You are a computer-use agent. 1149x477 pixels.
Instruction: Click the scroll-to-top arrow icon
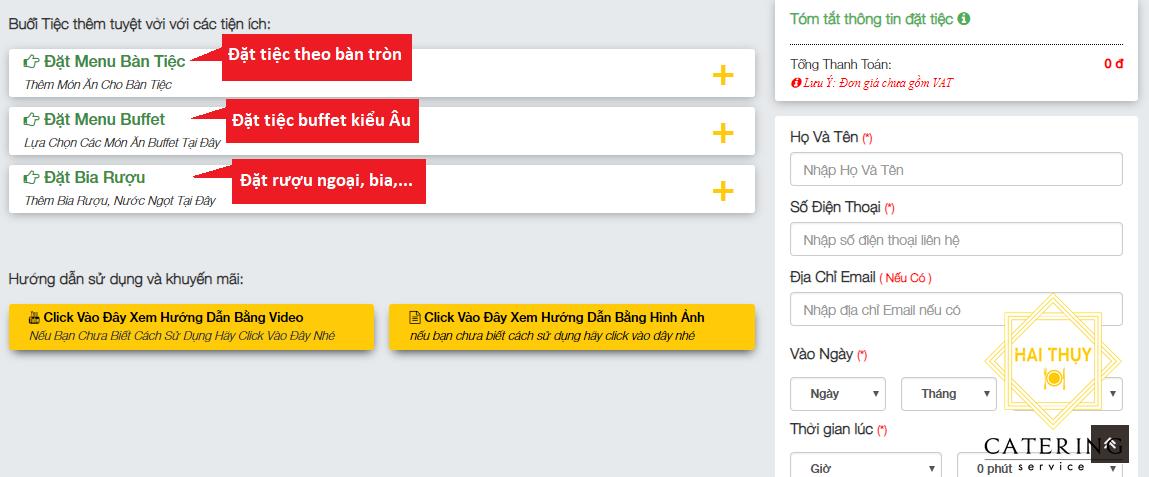tap(1109, 444)
